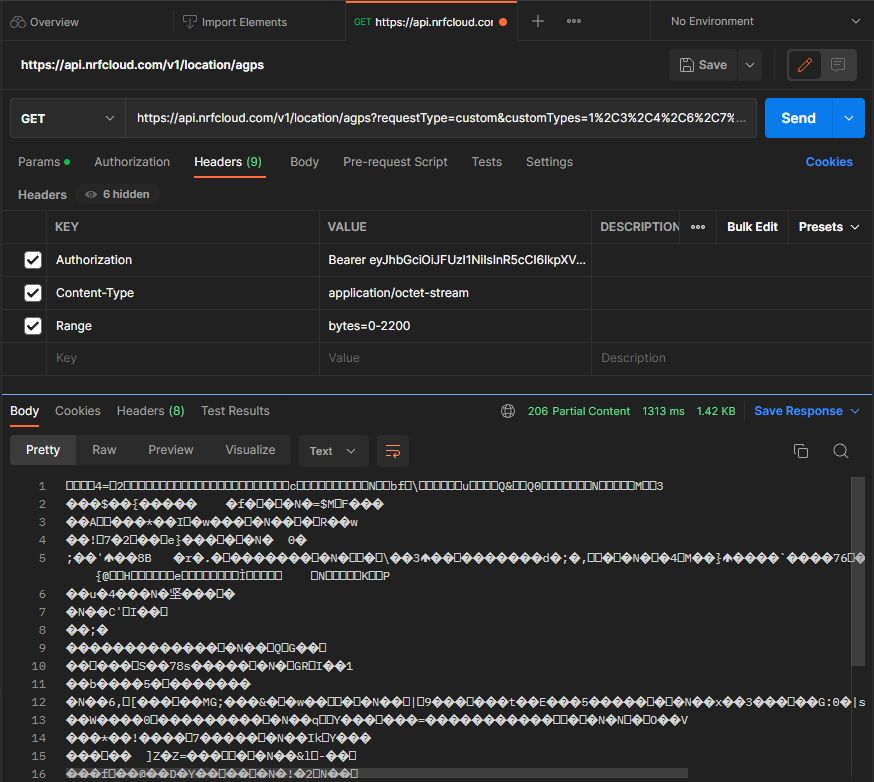Disable the Range header checkbox

tap(33, 326)
